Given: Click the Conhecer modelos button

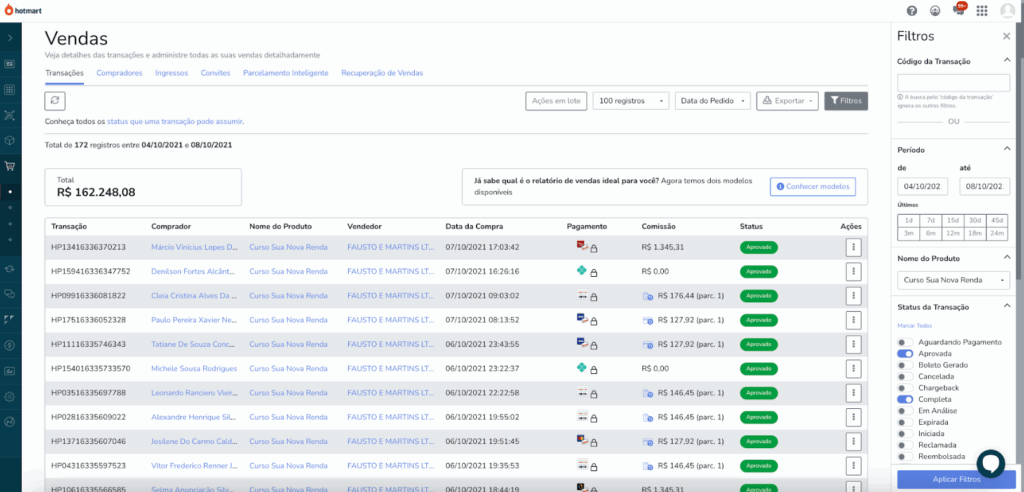Looking at the screenshot, I should pos(813,187).
